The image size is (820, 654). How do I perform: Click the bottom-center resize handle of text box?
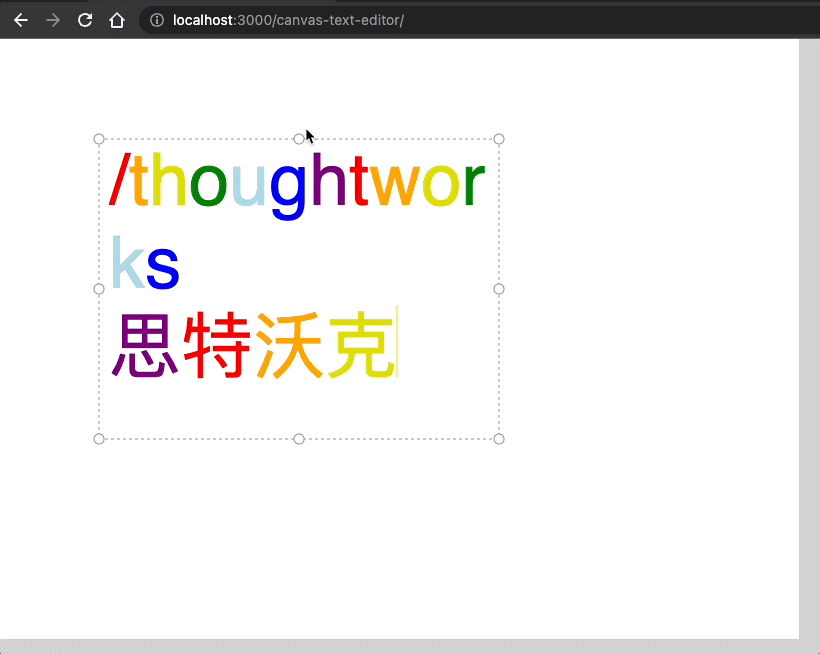pyautogui.click(x=299, y=439)
